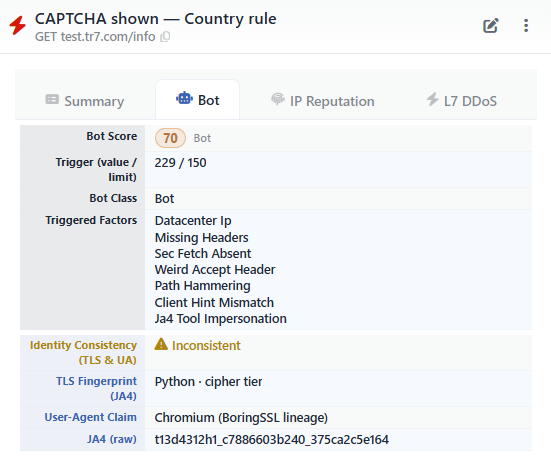Click the Client Hint Mismatch factor
The height and width of the screenshot is (464, 551).
click(x=214, y=303)
